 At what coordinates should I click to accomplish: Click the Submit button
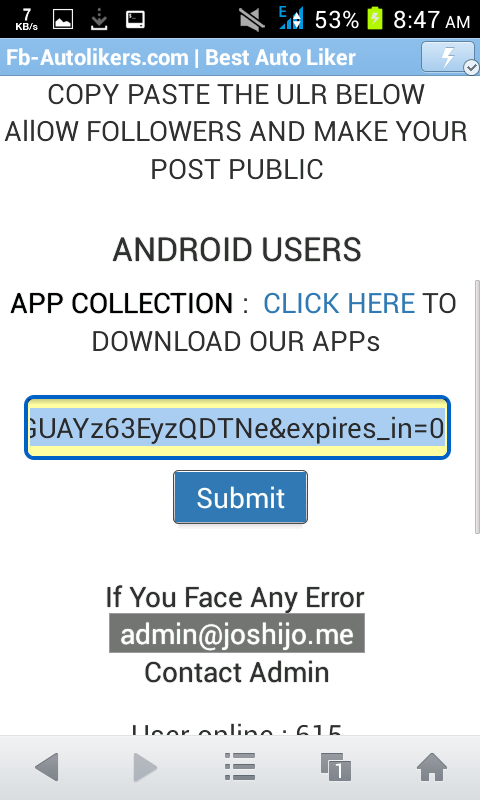(240, 497)
